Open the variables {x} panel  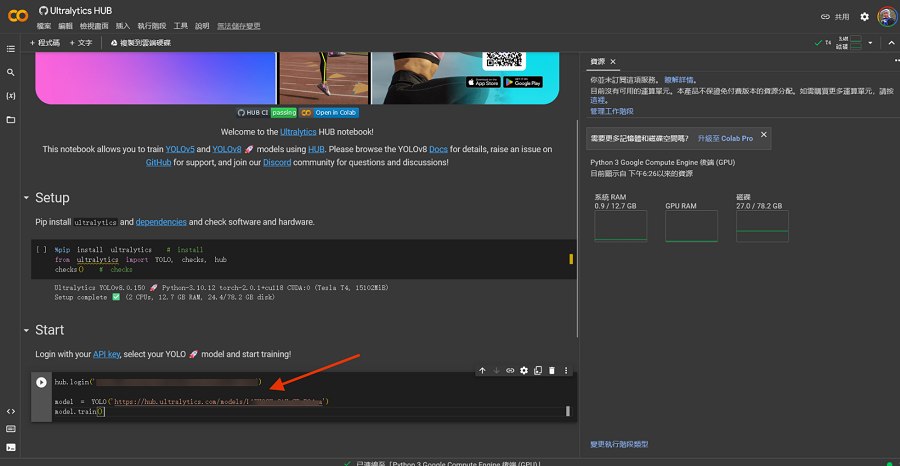coord(11,96)
